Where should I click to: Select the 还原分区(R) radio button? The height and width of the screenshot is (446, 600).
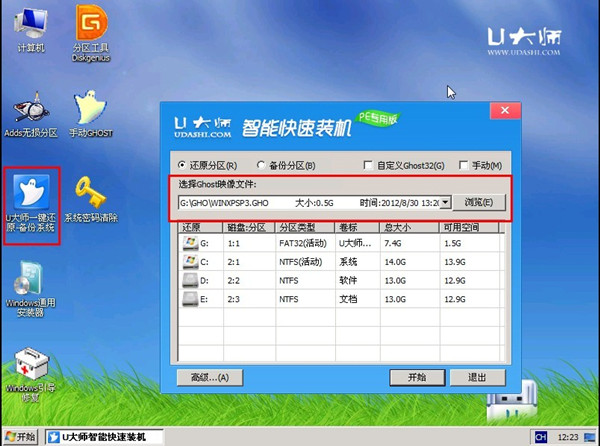coord(182,165)
